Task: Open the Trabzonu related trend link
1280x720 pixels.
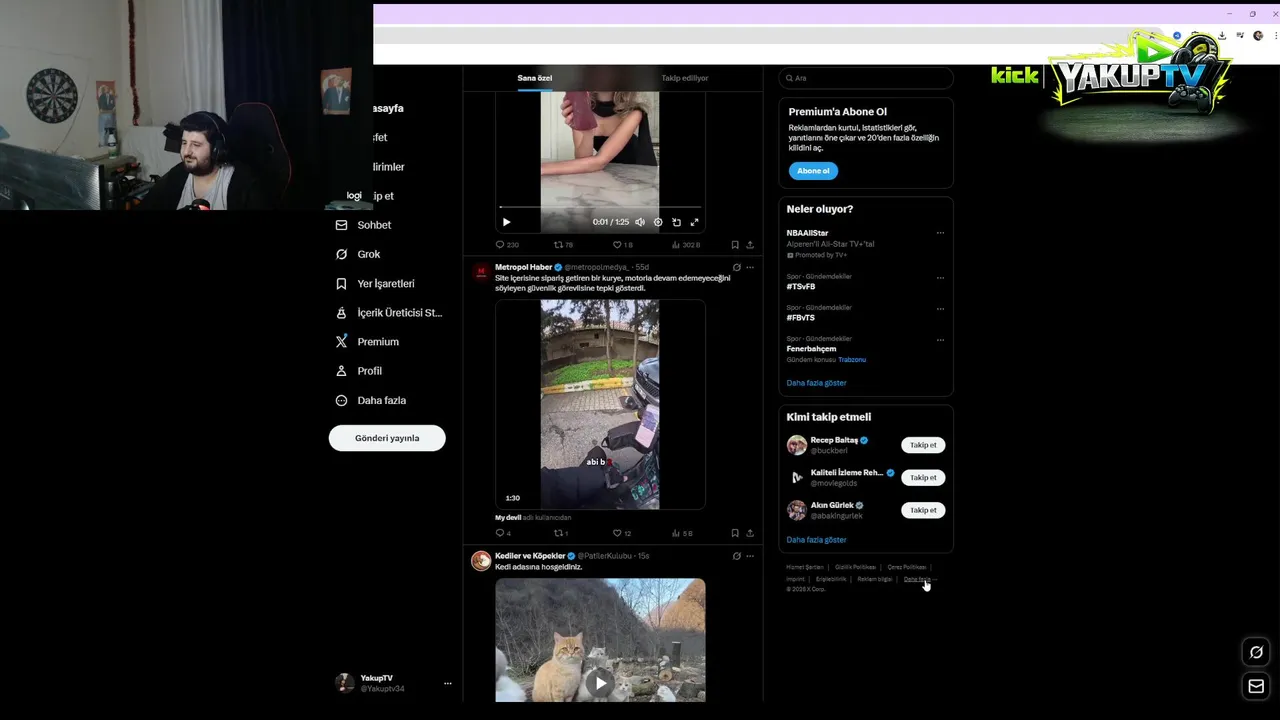Action: coord(852,360)
